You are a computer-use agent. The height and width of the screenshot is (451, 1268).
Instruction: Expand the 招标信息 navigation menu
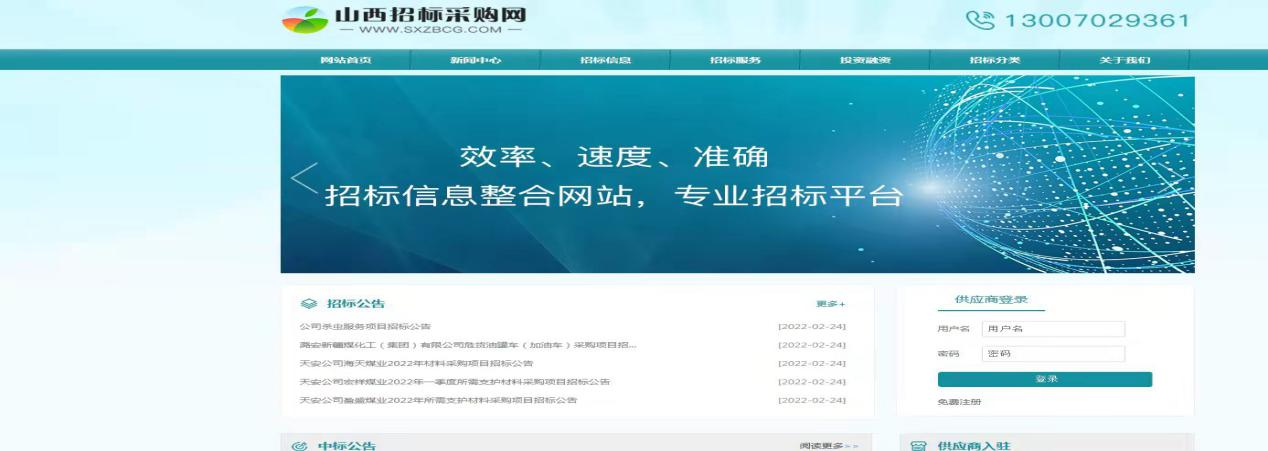[x=605, y=60]
